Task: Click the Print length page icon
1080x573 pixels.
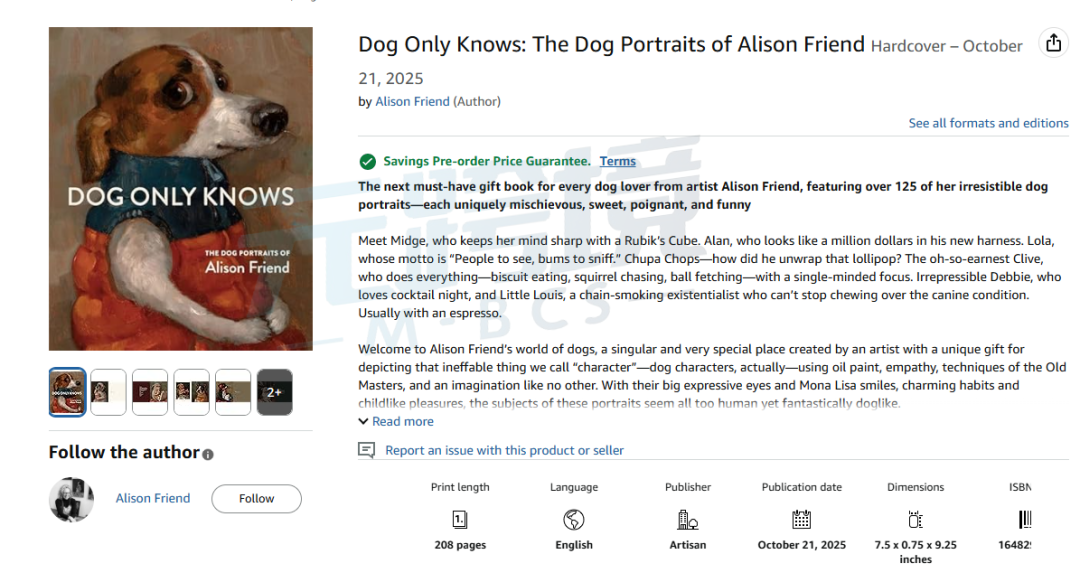Action: coord(460,519)
